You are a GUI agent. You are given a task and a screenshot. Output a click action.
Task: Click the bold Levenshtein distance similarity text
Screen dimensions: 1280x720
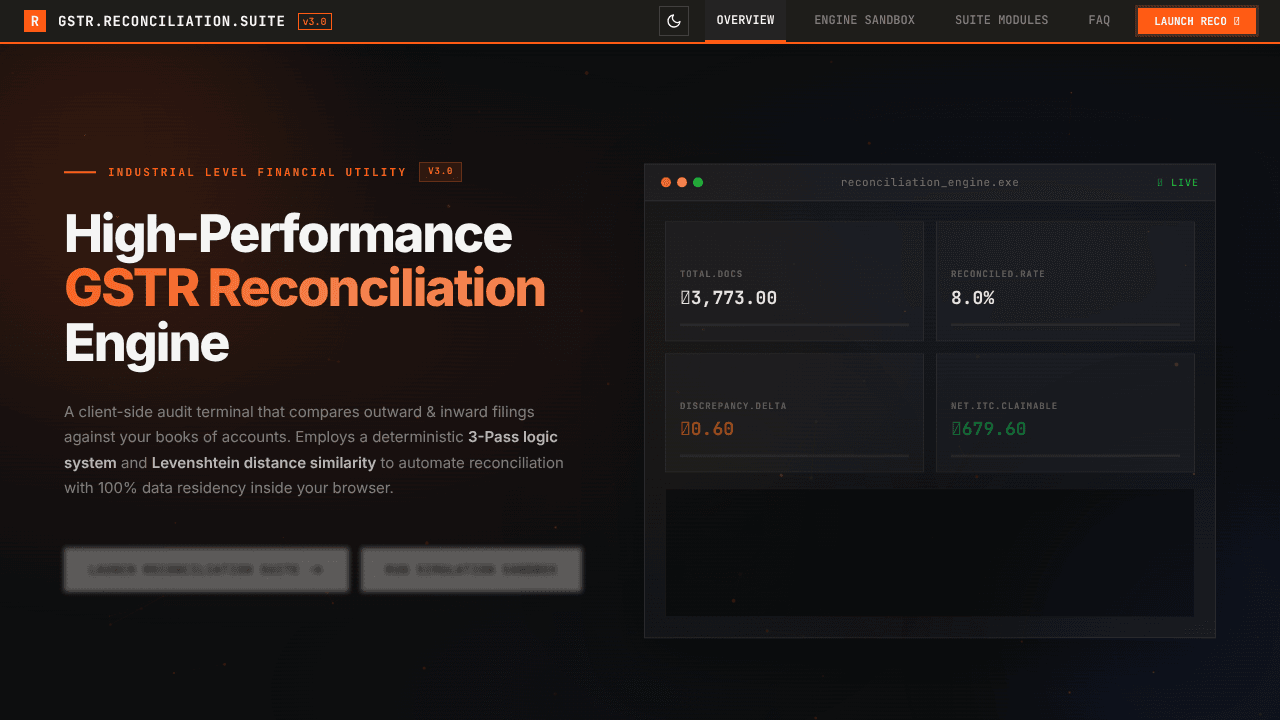[264, 463]
